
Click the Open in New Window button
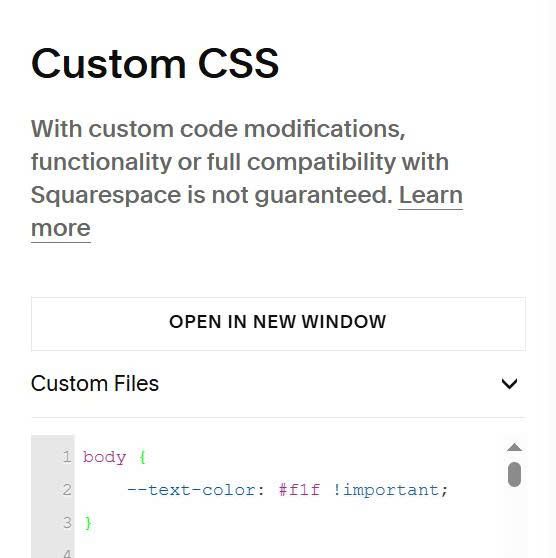click(x=278, y=323)
